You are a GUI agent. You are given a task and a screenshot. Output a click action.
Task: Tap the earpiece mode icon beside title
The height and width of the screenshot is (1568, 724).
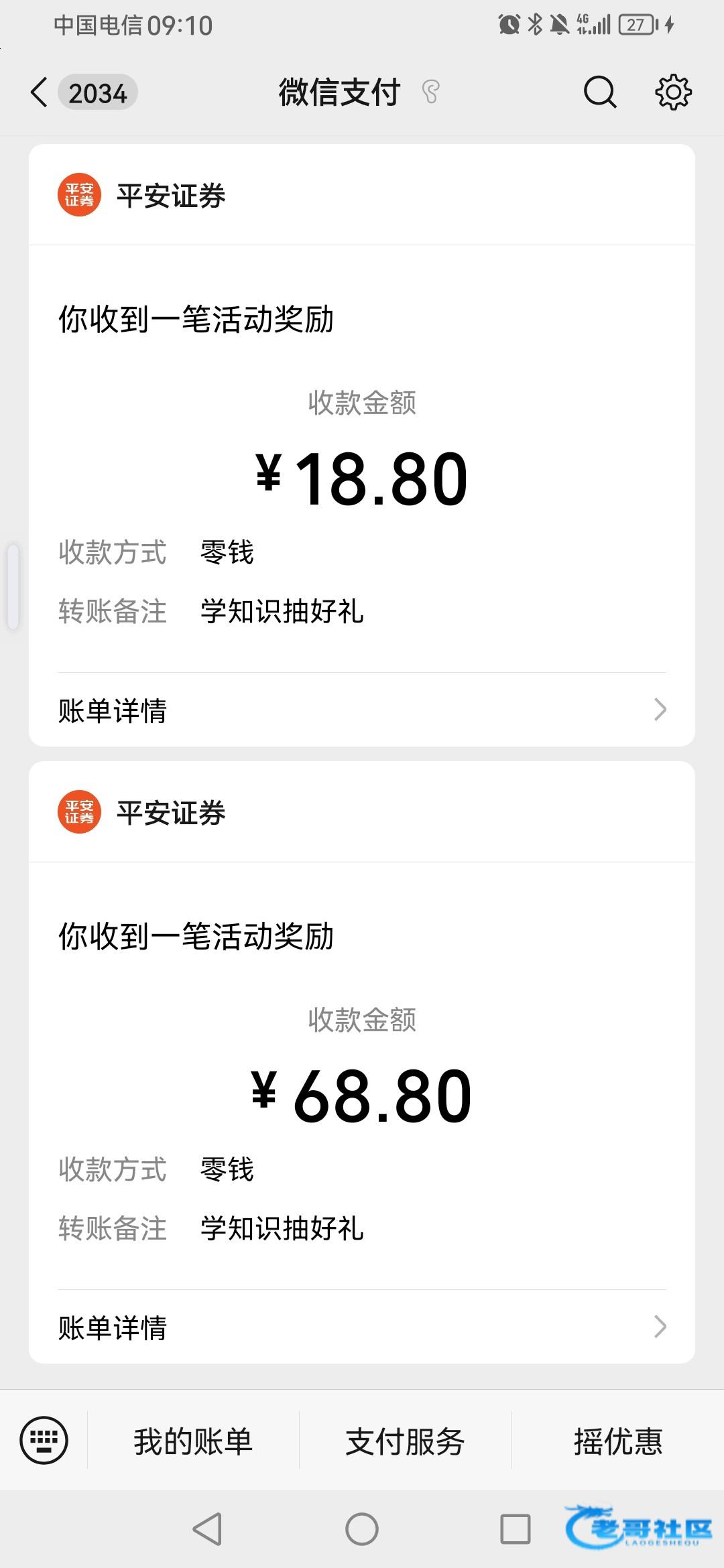click(x=431, y=92)
